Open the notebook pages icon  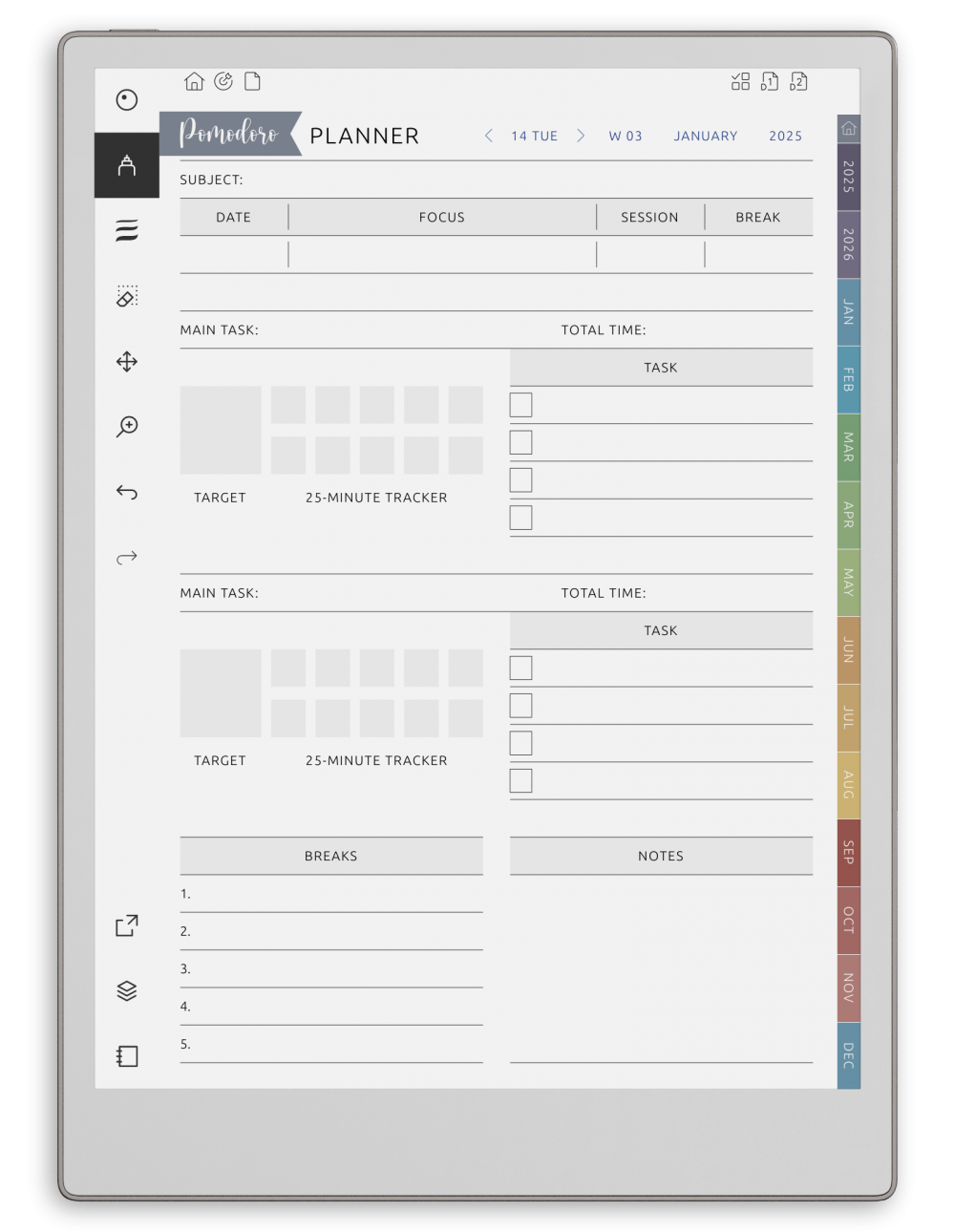pyautogui.click(x=127, y=1055)
